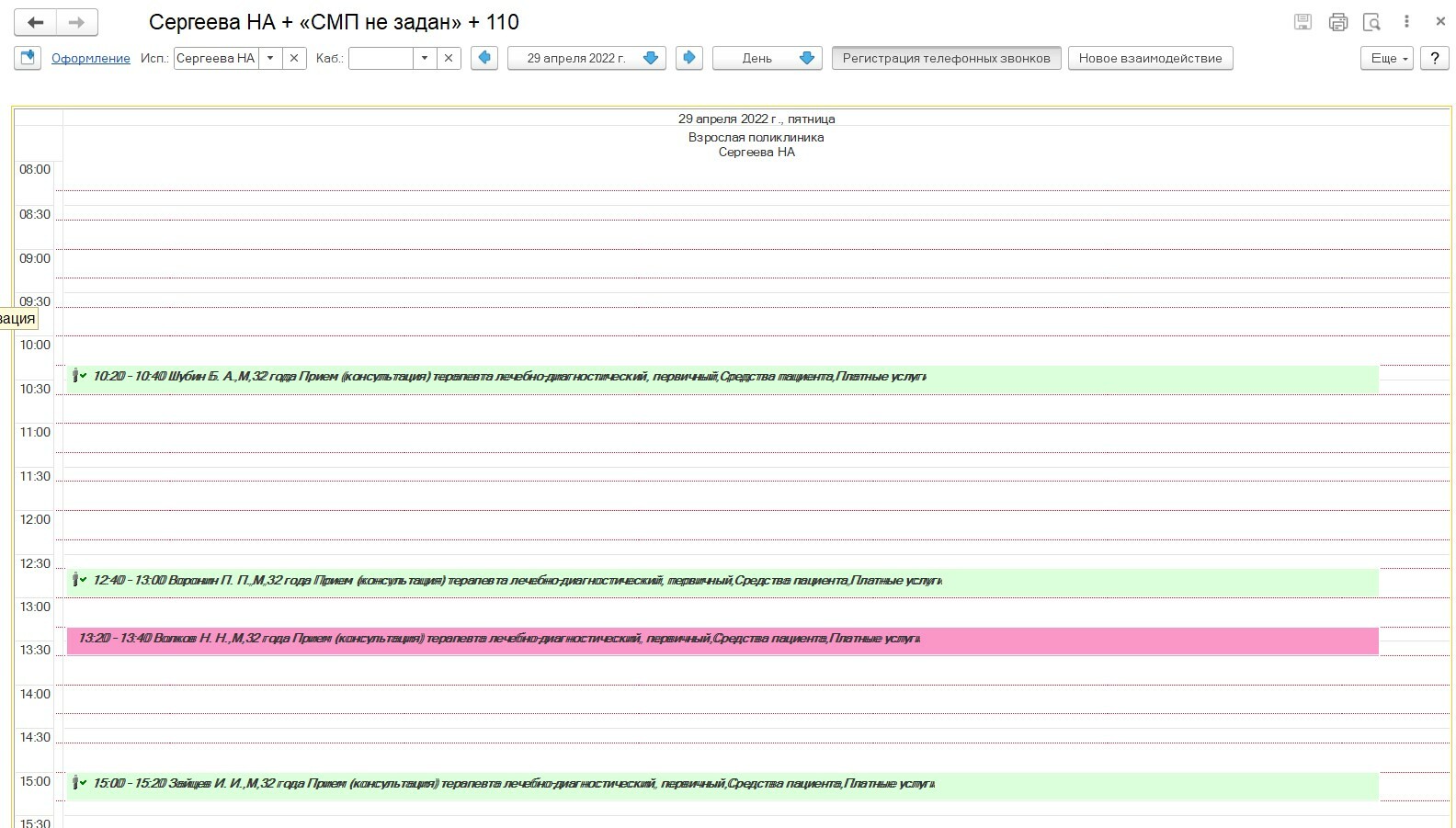Click Новое взаимодействие button
This screenshot has width=1456, height=828.
point(1150,58)
